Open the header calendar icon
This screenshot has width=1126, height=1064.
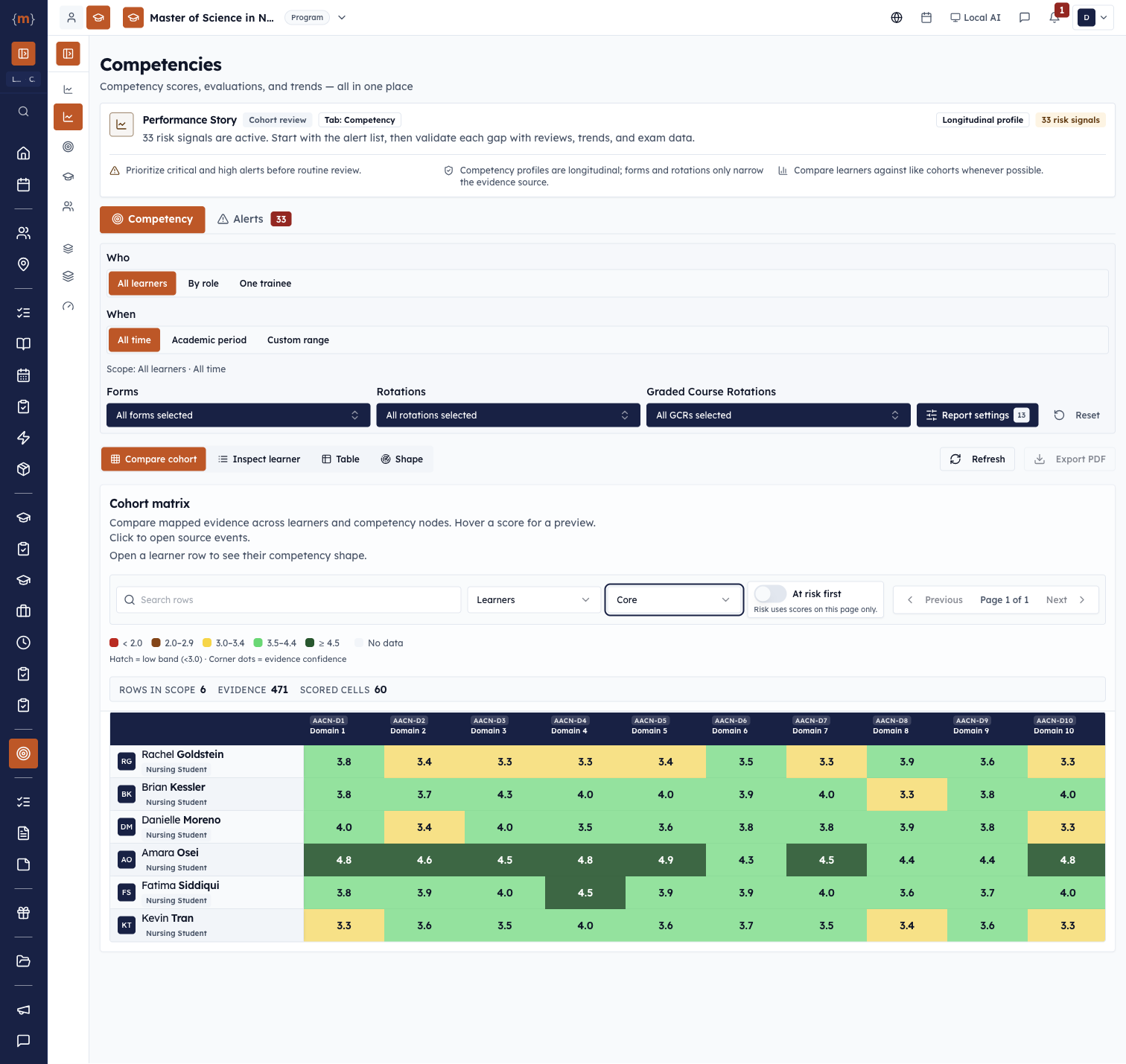(926, 18)
